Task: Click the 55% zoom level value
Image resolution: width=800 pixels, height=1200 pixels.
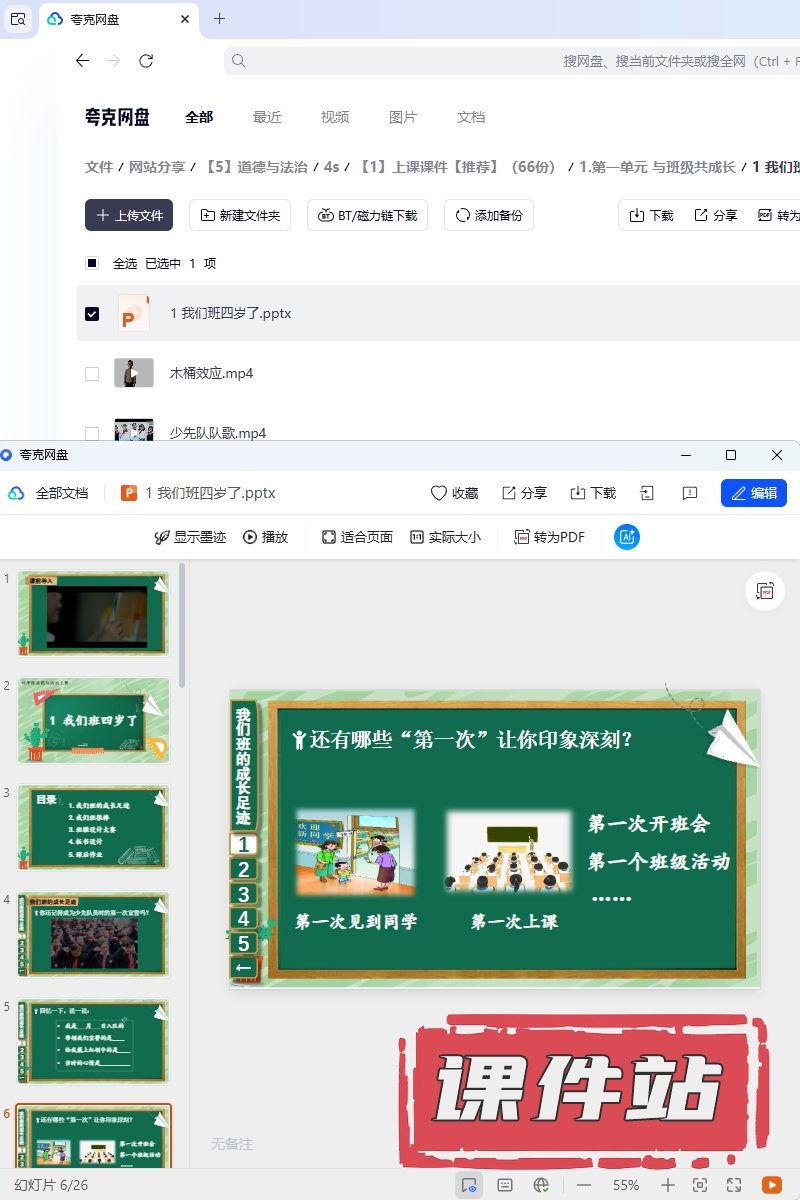Action: point(626,1185)
